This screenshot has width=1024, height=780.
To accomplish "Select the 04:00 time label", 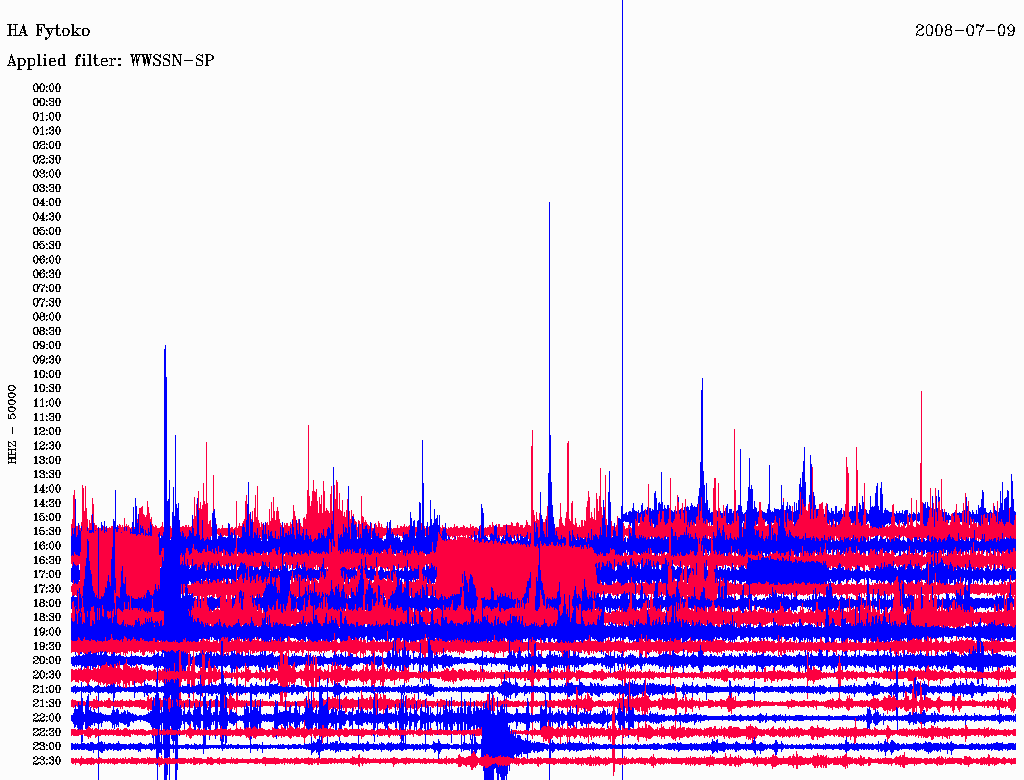I will tap(46, 203).
